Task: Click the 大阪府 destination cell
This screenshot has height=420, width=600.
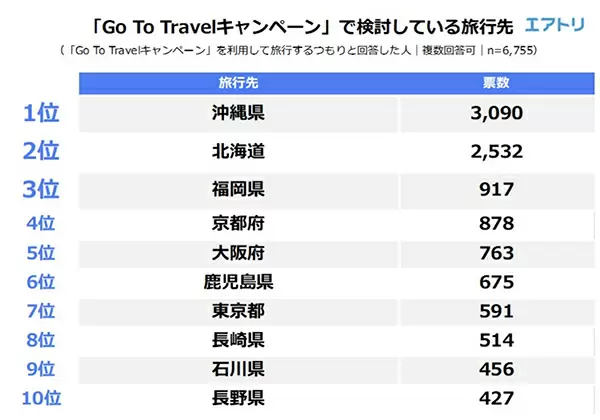Action: (x=238, y=253)
